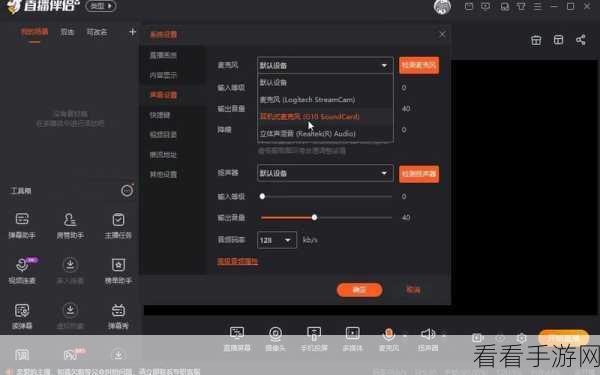Open 内容显示 settings section
Screen dimensions: 600x375
click(163, 75)
